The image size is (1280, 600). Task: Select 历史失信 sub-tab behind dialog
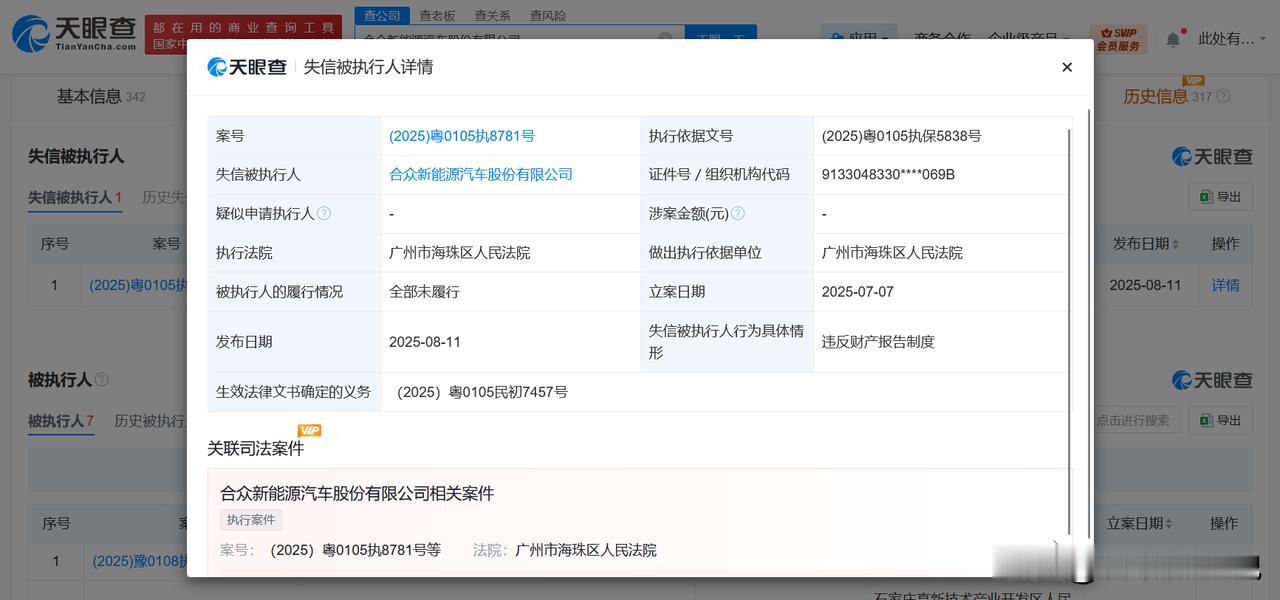coord(163,197)
